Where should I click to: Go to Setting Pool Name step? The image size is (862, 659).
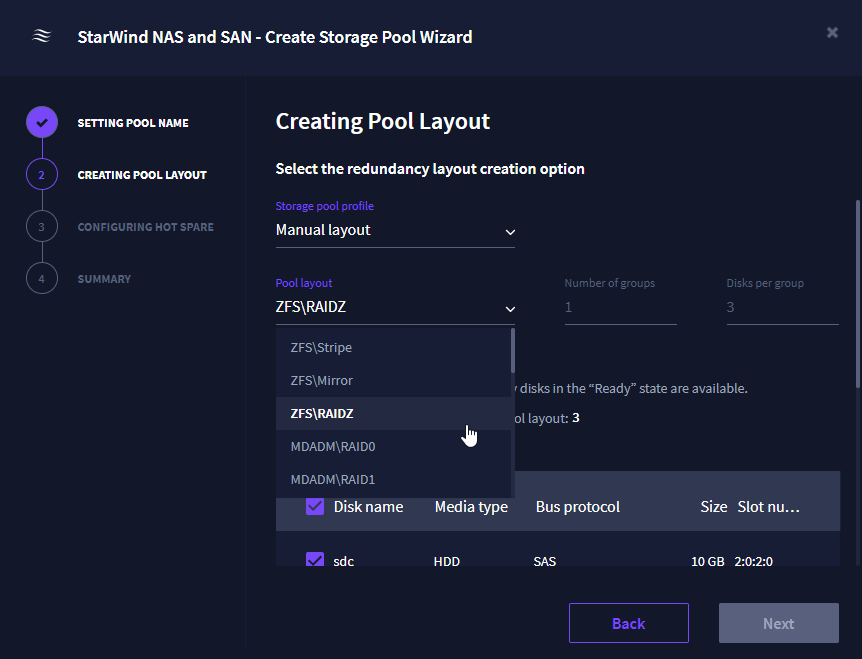click(133, 123)
